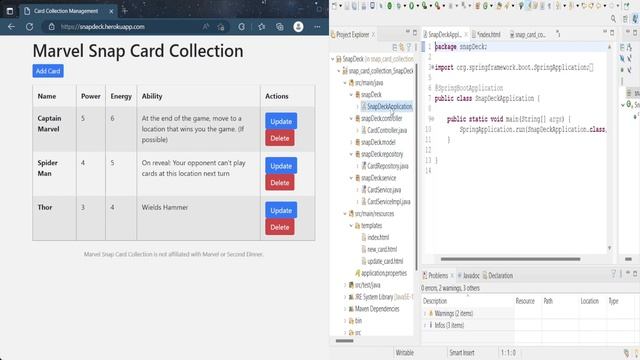Open the tab actions menu in Edge

pos(10,11)
